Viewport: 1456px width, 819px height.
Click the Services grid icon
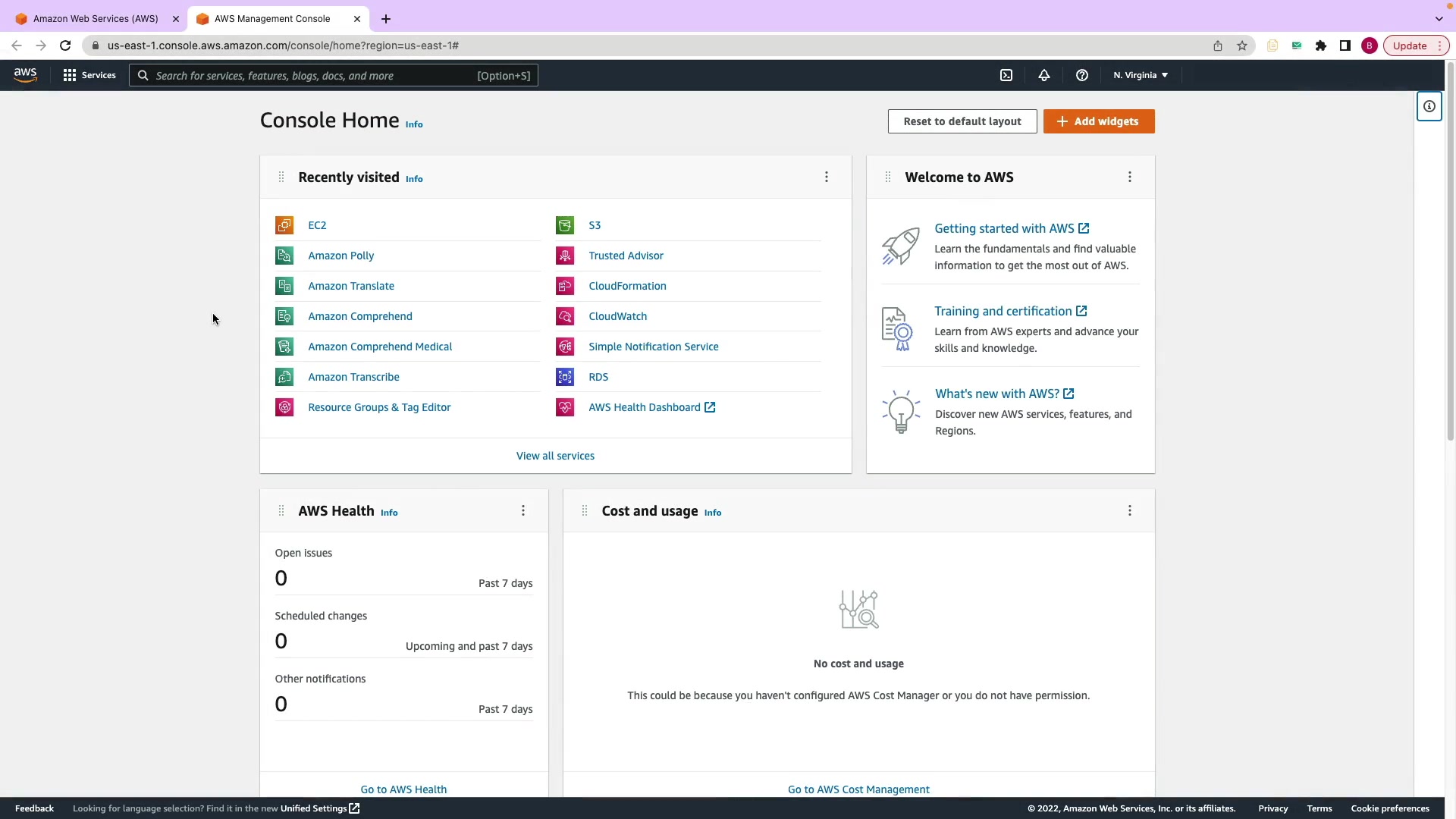click(x=70, y=75)
